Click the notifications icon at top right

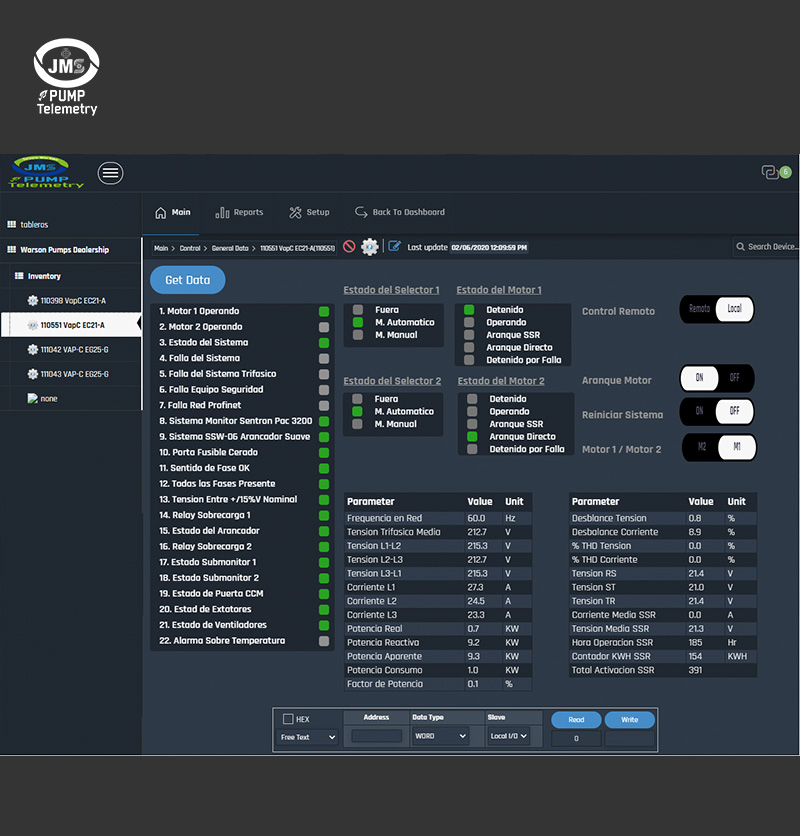tap(771, 173)
